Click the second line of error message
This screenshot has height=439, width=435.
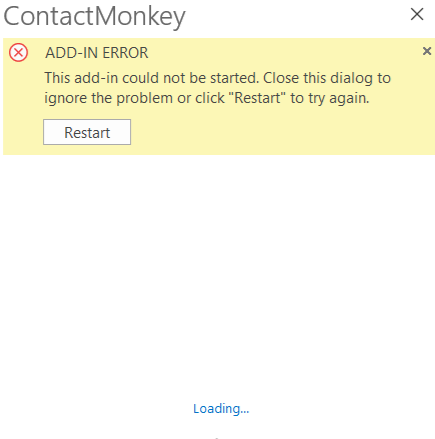coord(207,98)
